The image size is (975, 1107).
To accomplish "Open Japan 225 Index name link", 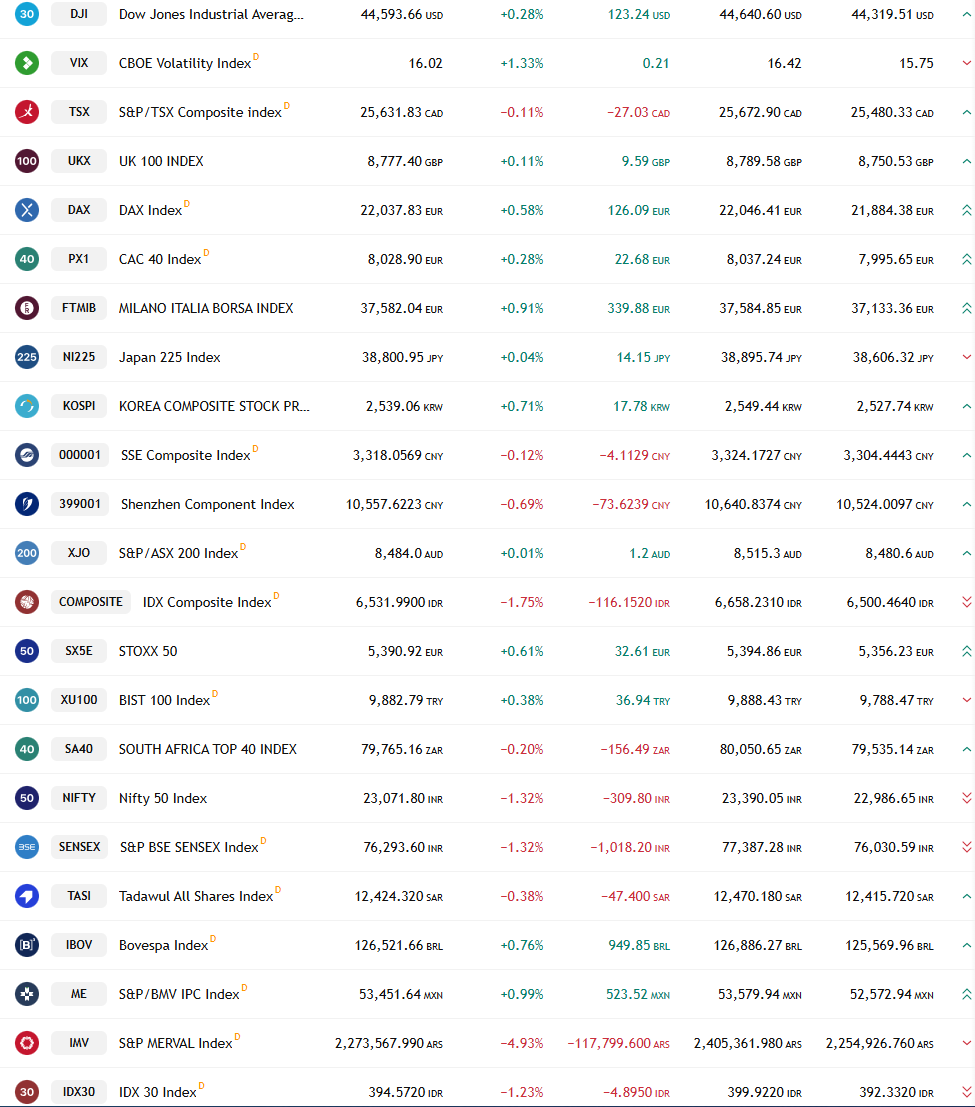I will pos(169,357).
